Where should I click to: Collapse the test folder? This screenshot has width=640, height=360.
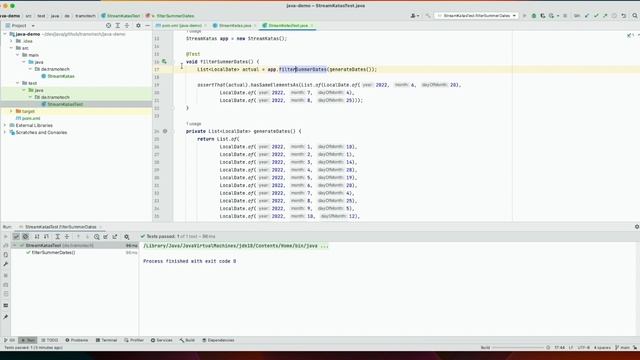[18, 83]
